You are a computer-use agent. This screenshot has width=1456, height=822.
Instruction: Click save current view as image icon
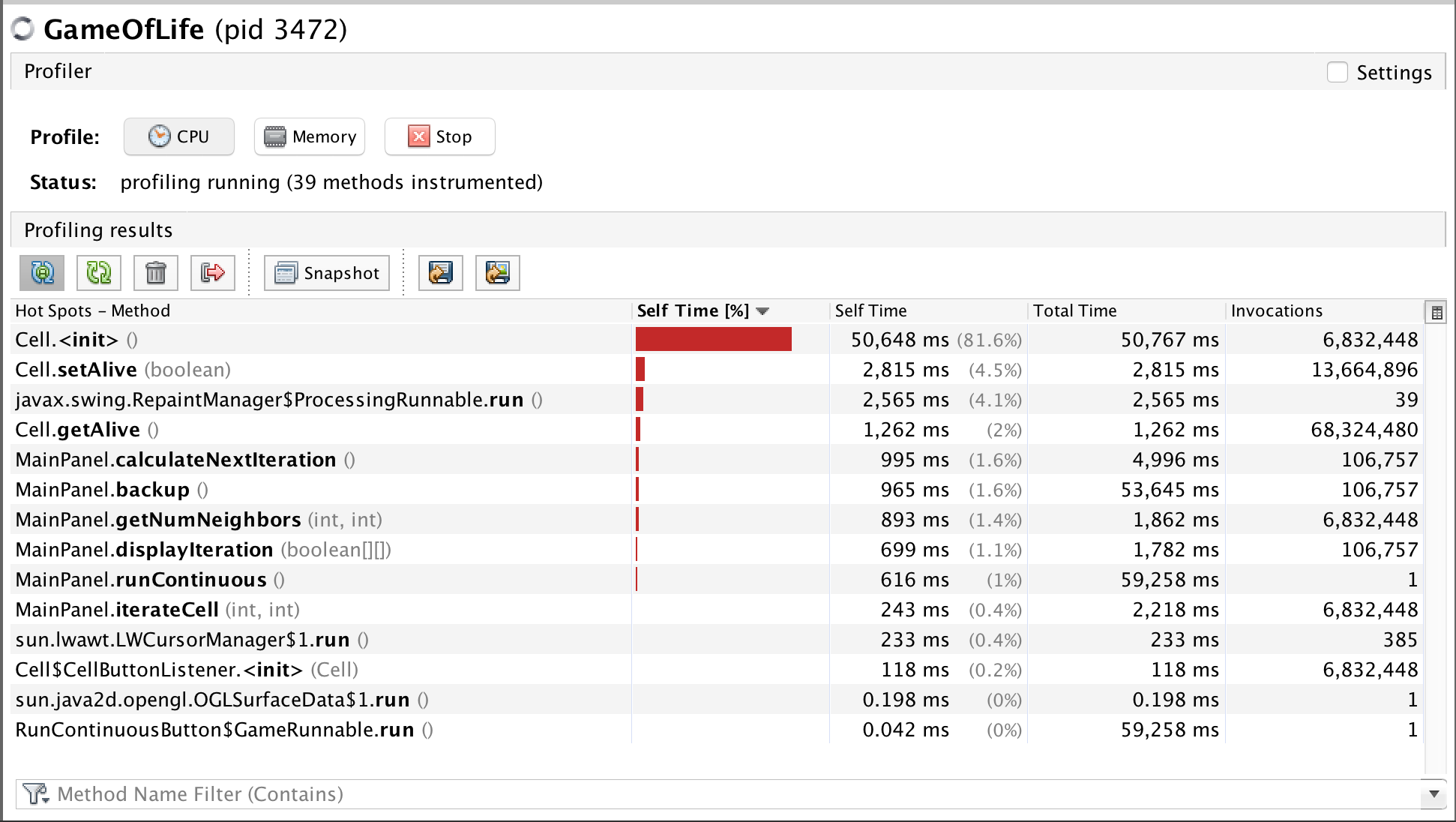(498, 273)
